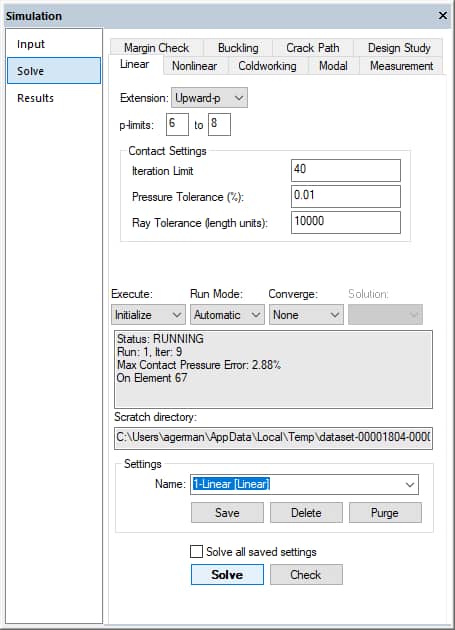The width and height of the screenshot is (455, 630).
Task: Select the Design Study tab
Action: pyautogui.click(x=399, y=48)
